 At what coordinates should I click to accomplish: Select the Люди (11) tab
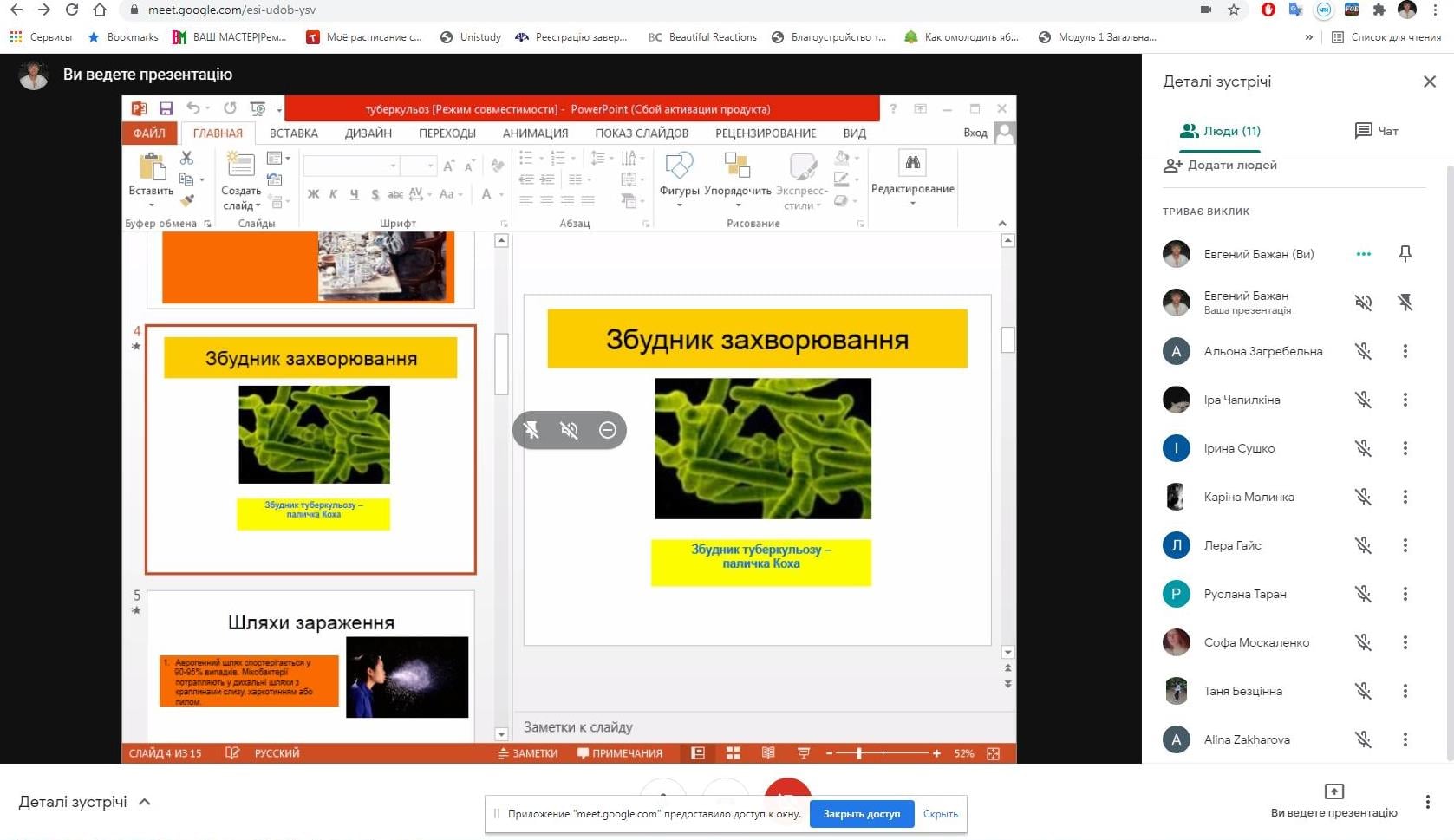(1221, 131)
